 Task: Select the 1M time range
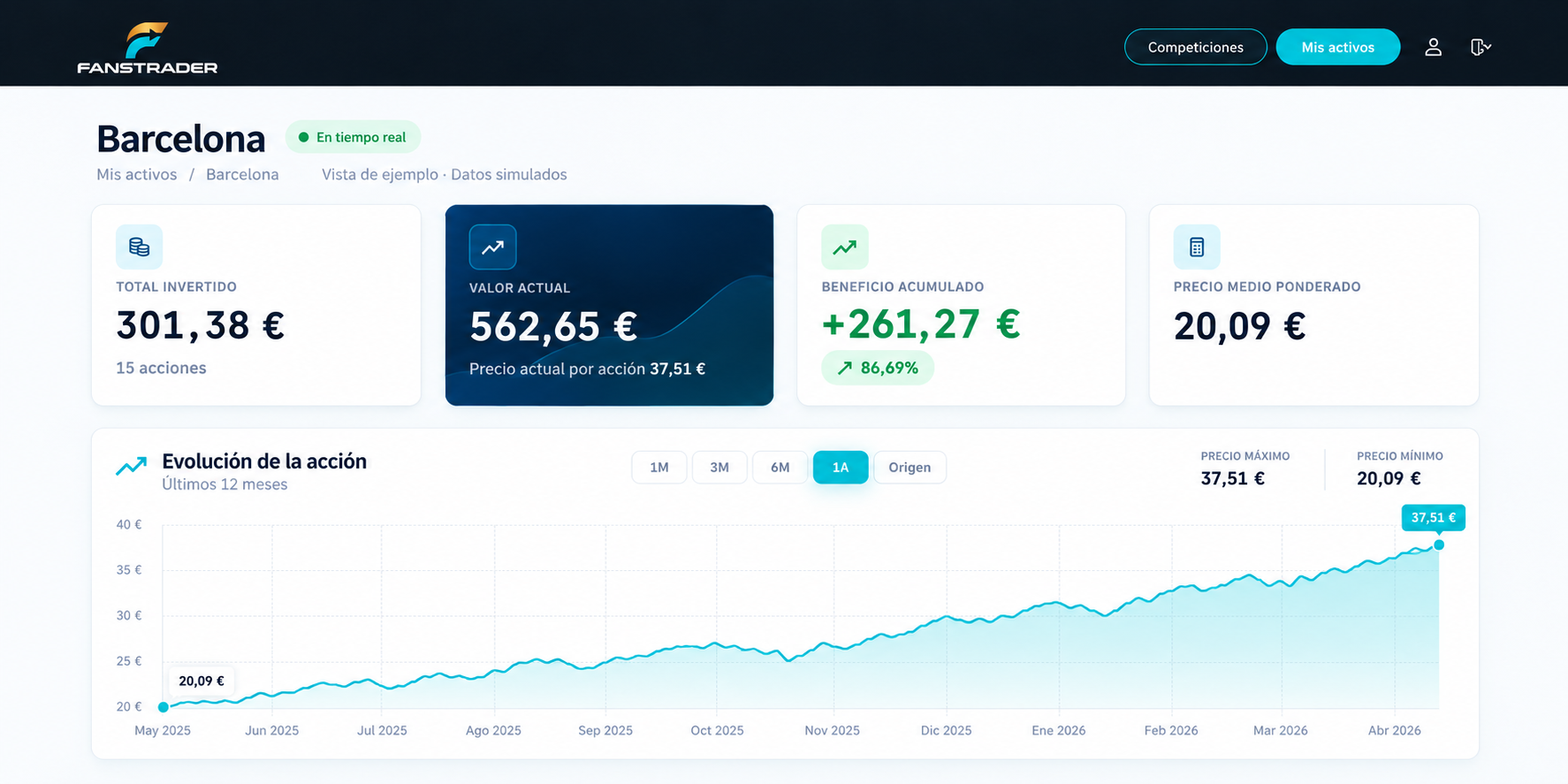click(659, 467)
